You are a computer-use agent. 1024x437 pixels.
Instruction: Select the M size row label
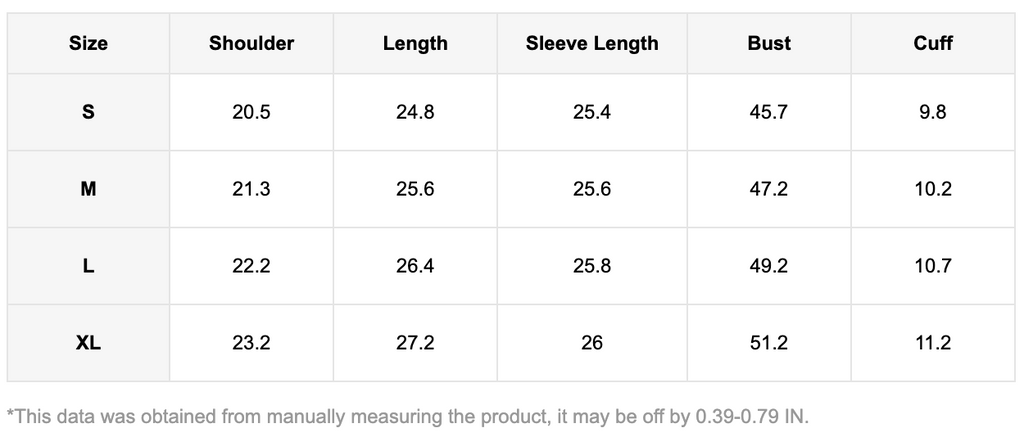[88, 189]
